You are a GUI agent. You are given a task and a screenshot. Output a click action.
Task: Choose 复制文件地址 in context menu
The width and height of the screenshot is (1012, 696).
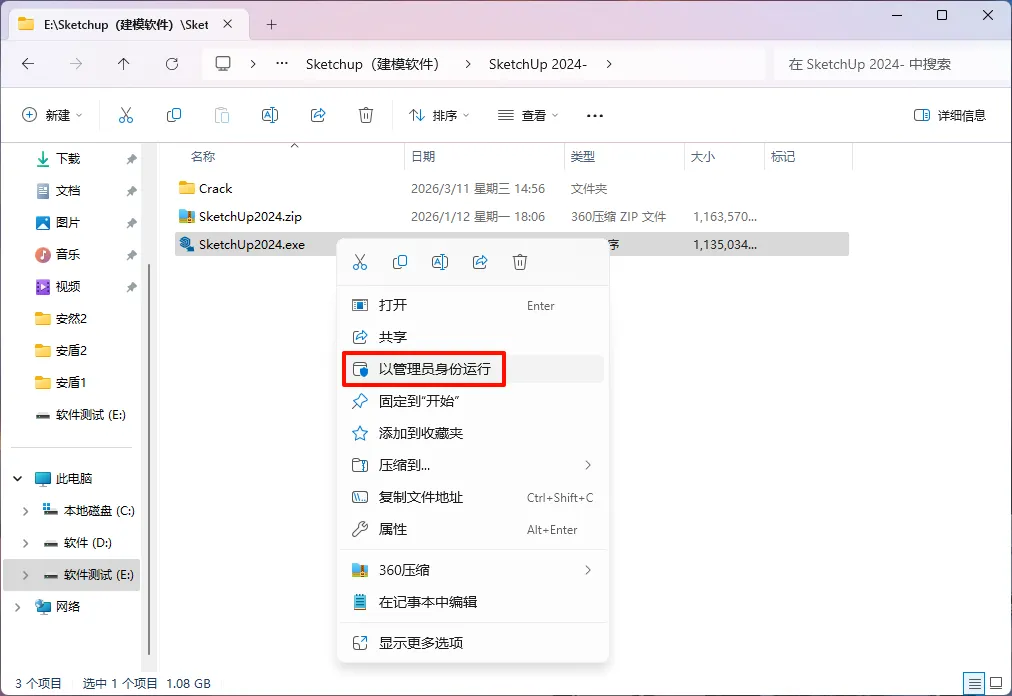pyautogui.click(x=473, y=497)
